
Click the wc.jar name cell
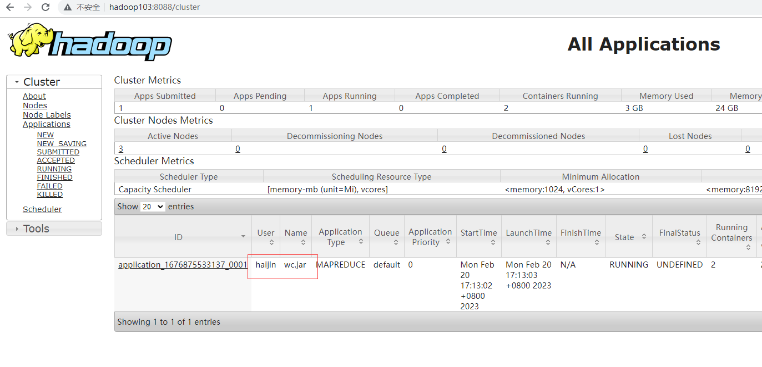click(x=295, y=265)
